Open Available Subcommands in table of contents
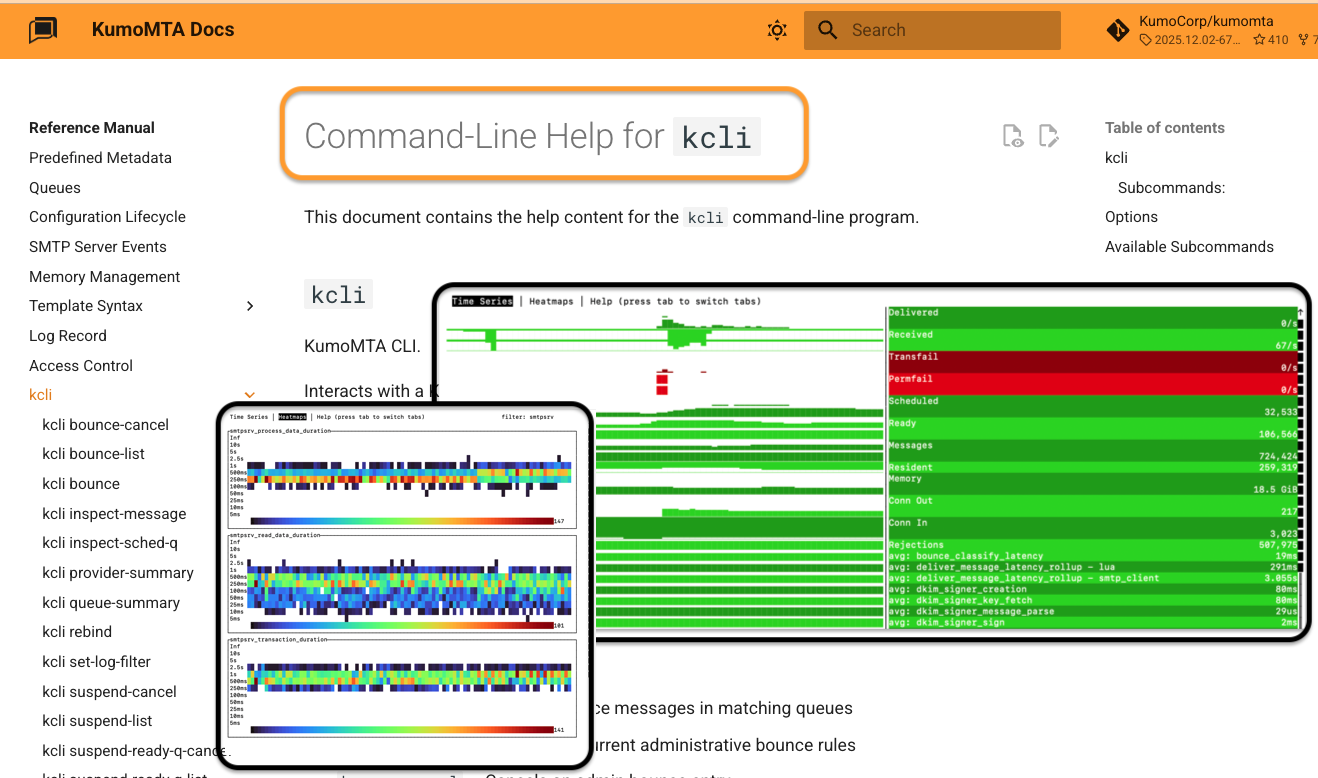This screenshot has width=1318, height=778. point(1190,246)
